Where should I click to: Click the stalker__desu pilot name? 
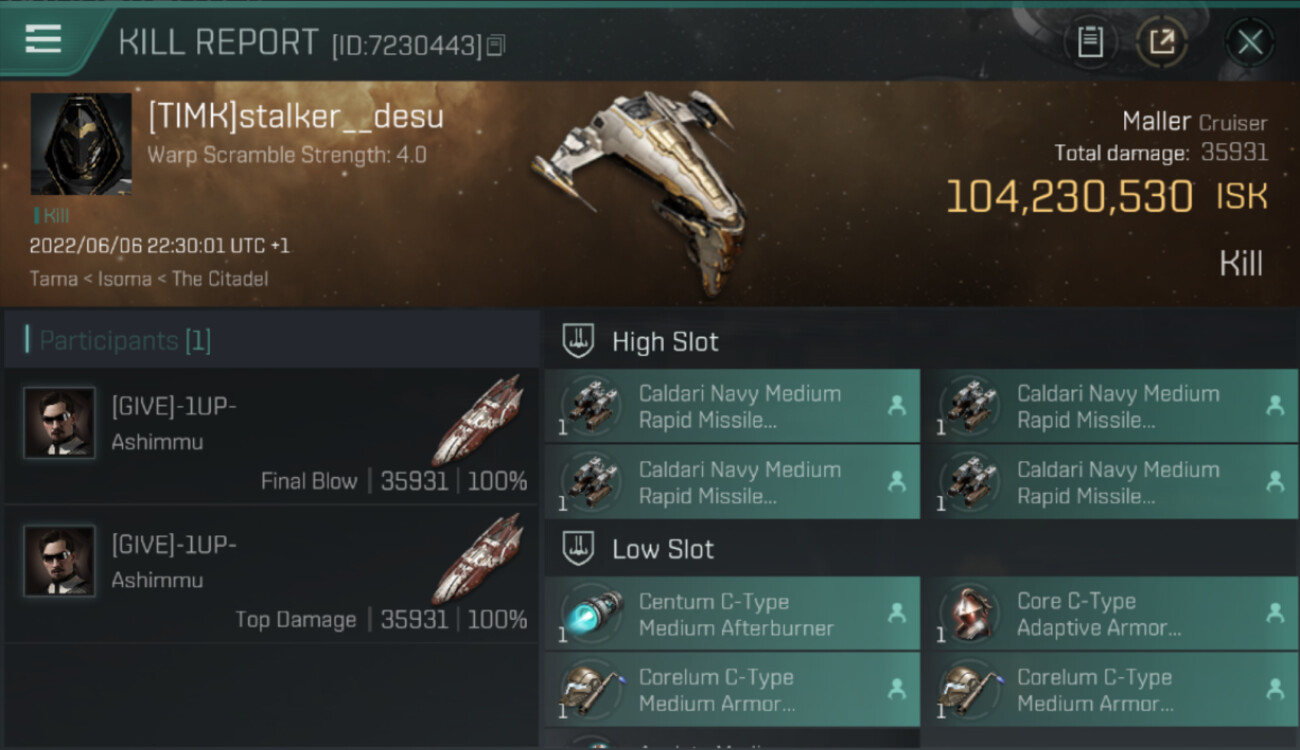point(296,117)
